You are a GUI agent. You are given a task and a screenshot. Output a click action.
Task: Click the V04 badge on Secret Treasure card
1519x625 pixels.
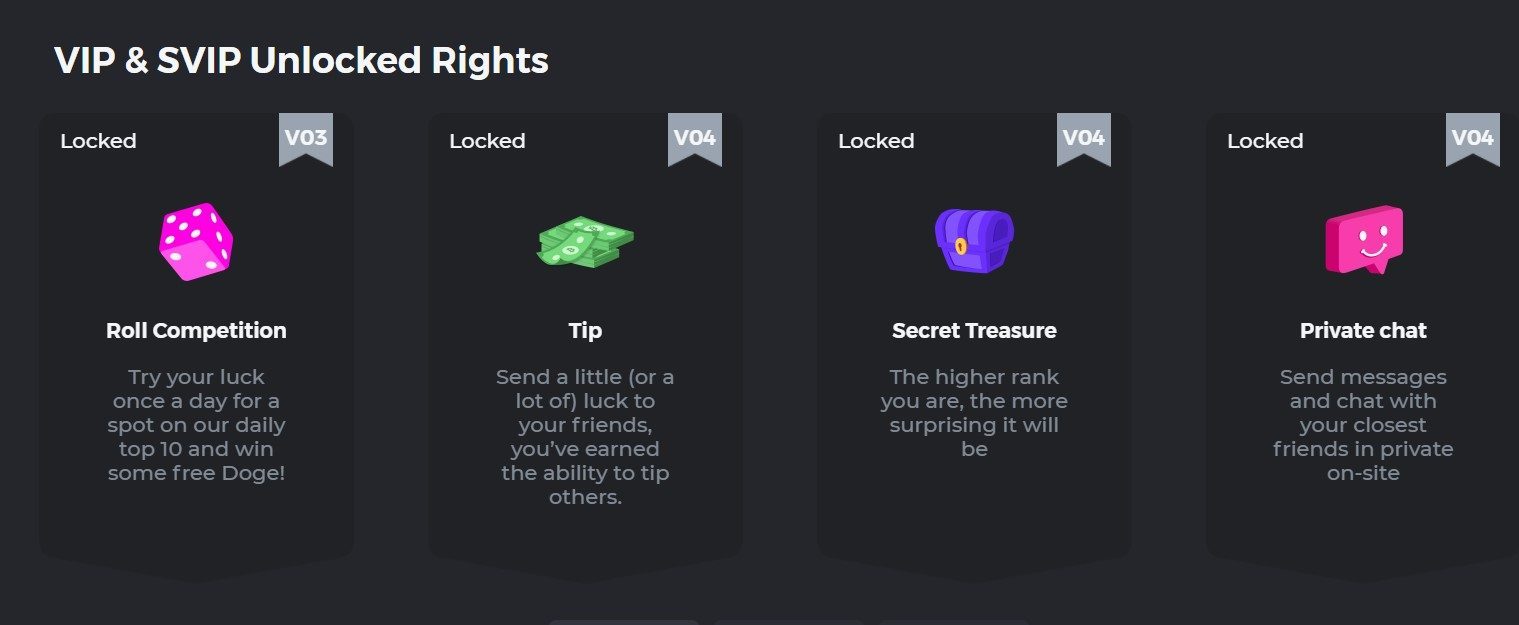coord(1084,140)
